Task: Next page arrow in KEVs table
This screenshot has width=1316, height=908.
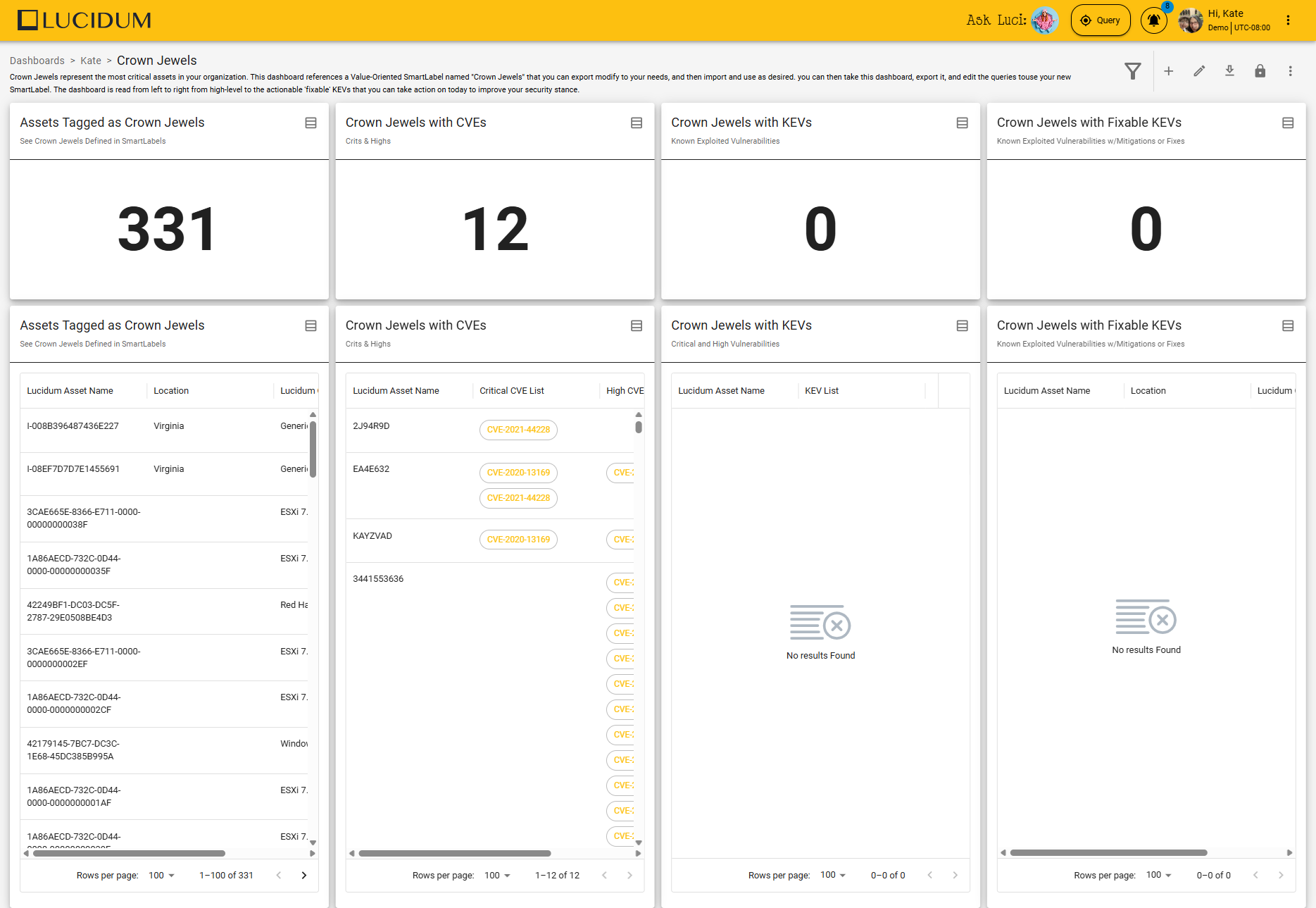Action: (955, 875)
